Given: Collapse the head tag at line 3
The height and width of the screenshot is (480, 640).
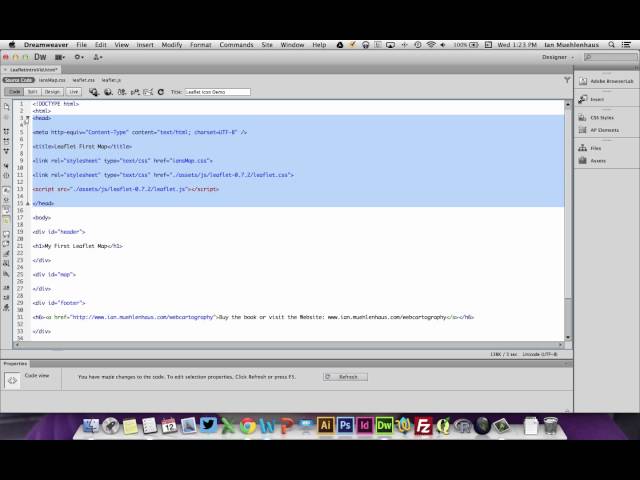Looking at the screenshot, I should [27, 118].
